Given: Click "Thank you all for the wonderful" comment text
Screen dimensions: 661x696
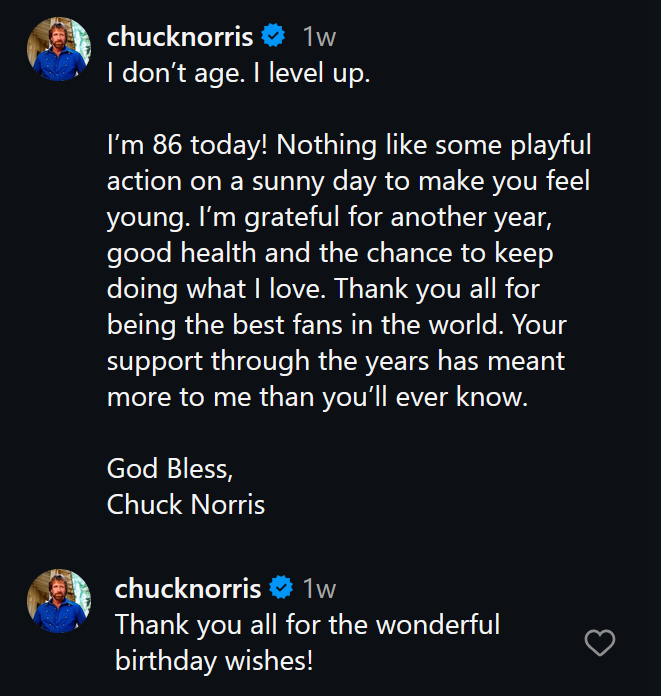Looking at the screenshot, I should point(307,625).
